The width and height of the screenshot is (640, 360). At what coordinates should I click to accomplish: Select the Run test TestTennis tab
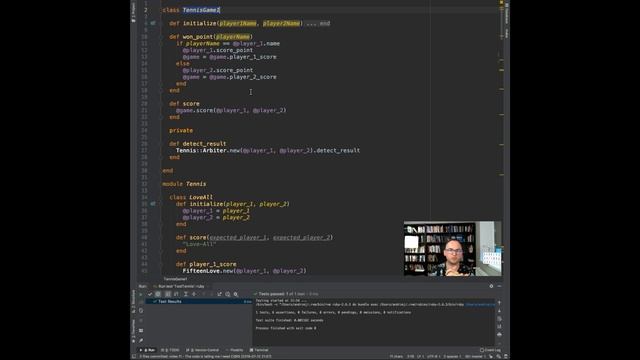pos(179,287)
